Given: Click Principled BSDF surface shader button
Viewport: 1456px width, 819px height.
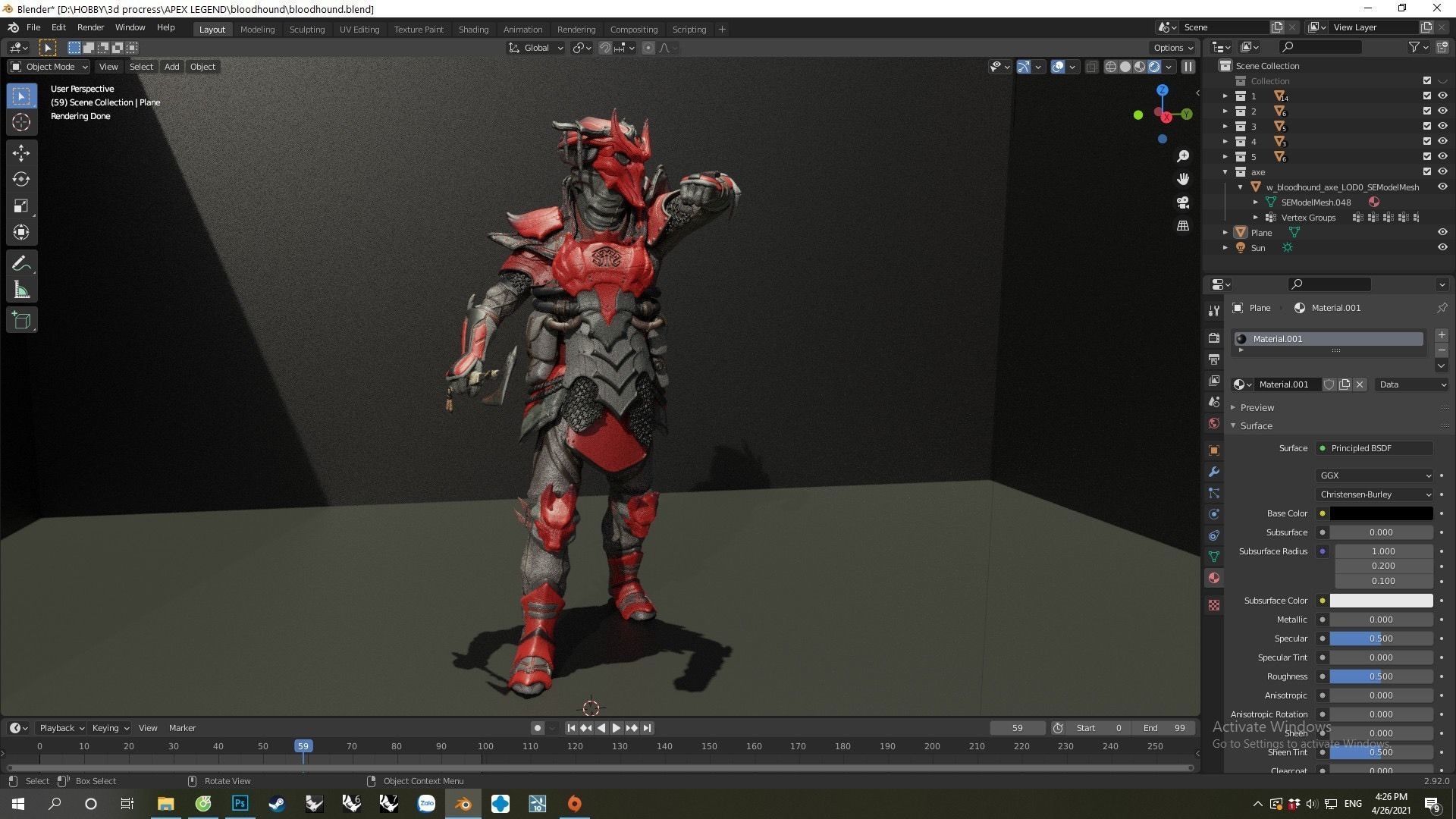Looking at the screenshot, I should pyautogui.click(x=1374, y=448).
